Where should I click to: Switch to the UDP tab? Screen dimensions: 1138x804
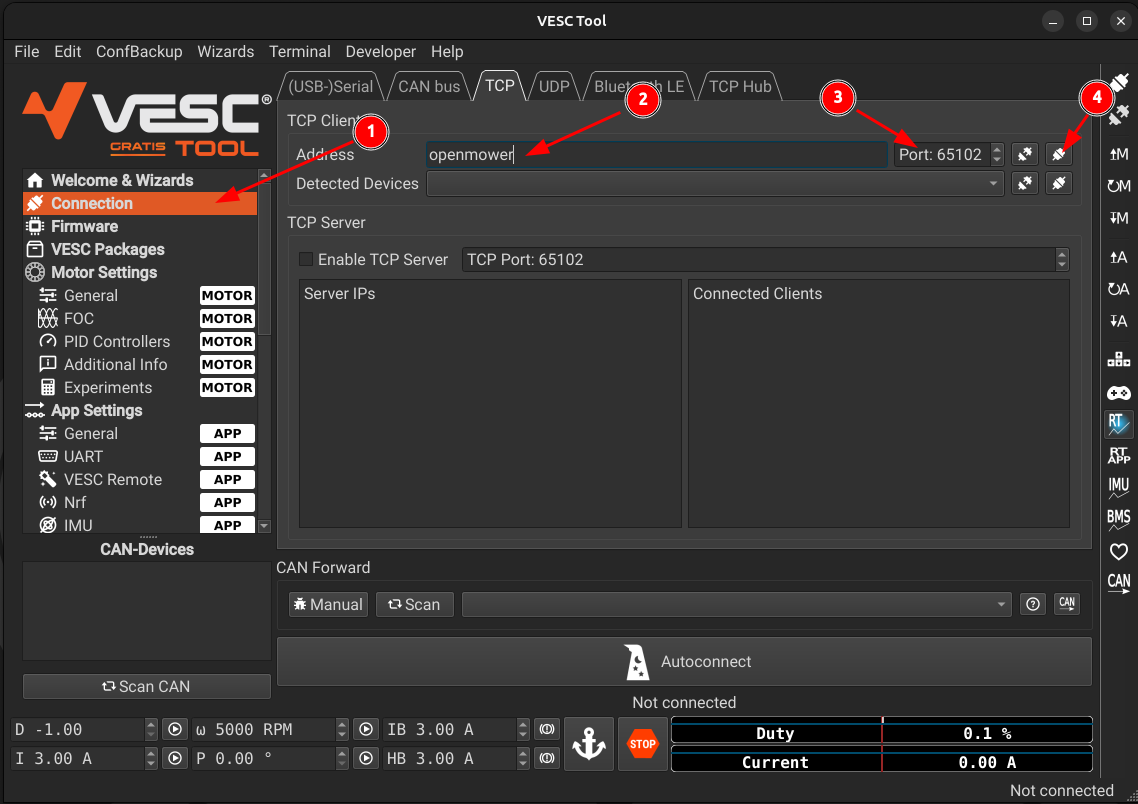554,86
